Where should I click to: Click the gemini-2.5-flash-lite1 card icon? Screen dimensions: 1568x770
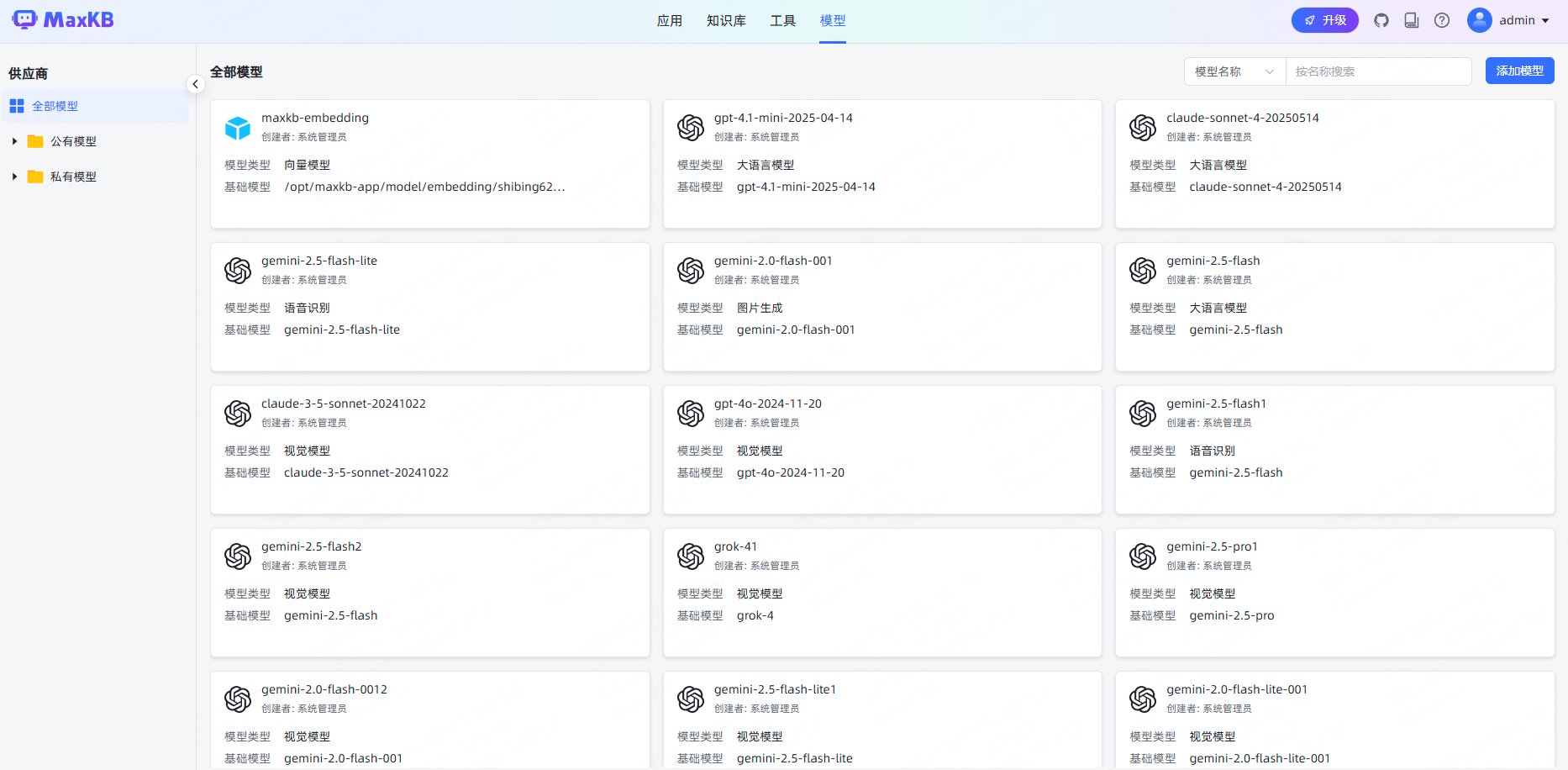(x=691, y=699)
